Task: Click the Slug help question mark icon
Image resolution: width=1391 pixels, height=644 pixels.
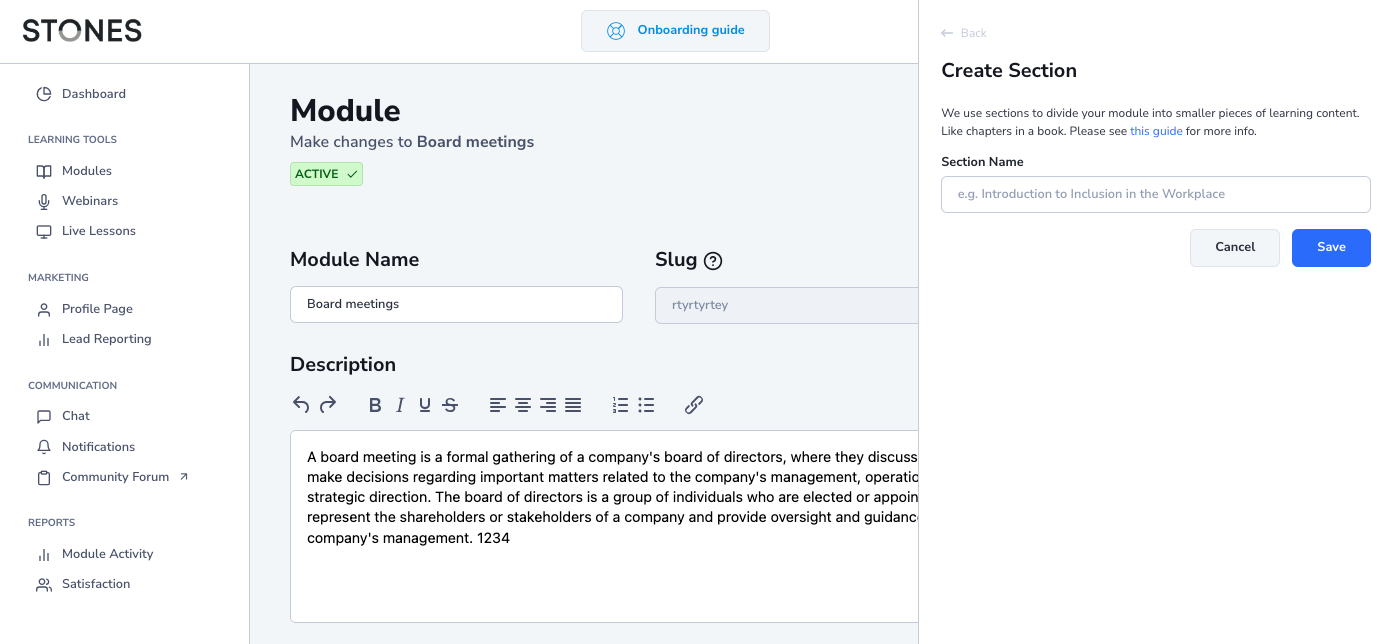Action: tap(713, 261)
